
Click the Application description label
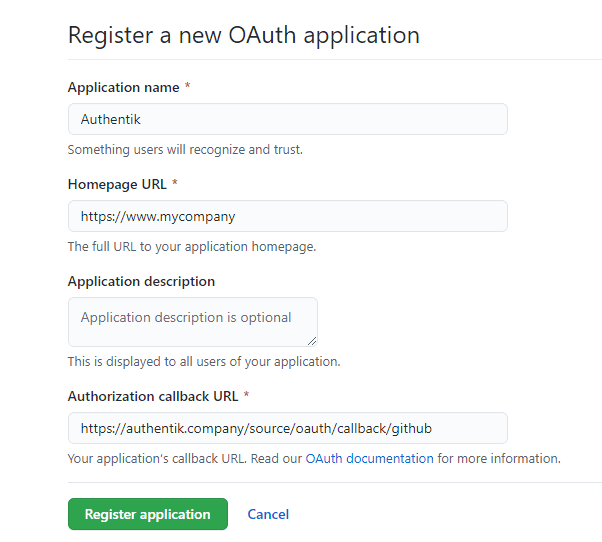[x=141, y=282]
